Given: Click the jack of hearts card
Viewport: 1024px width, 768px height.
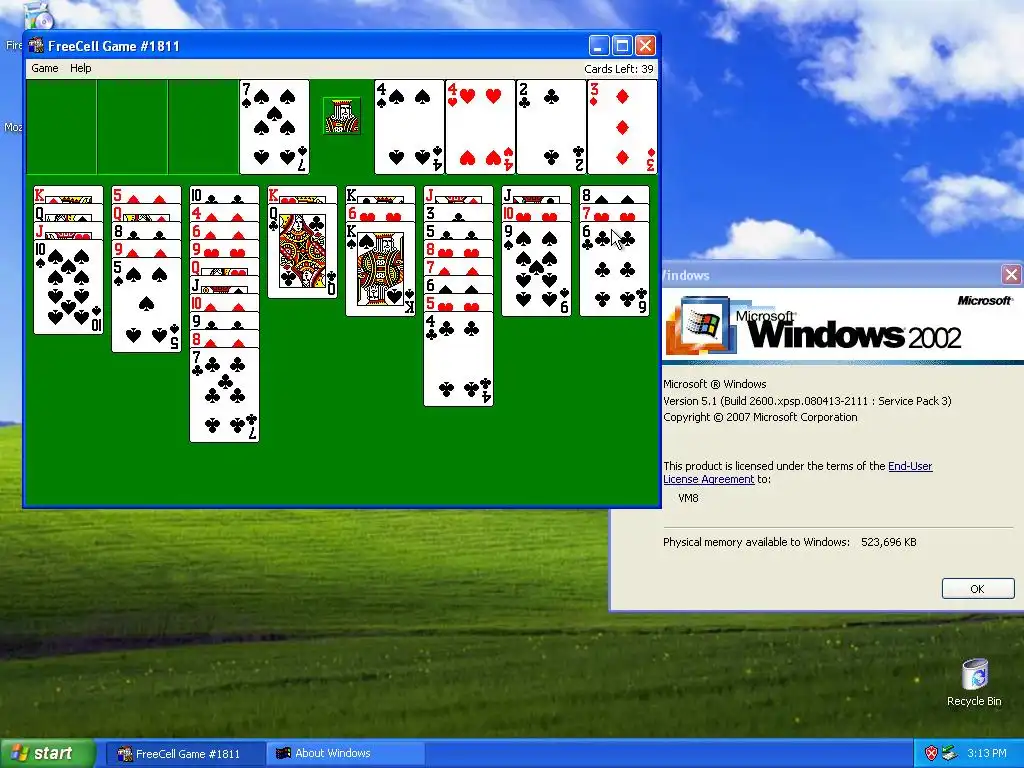Looking at the screenshot, I should [x=68, y=231].
